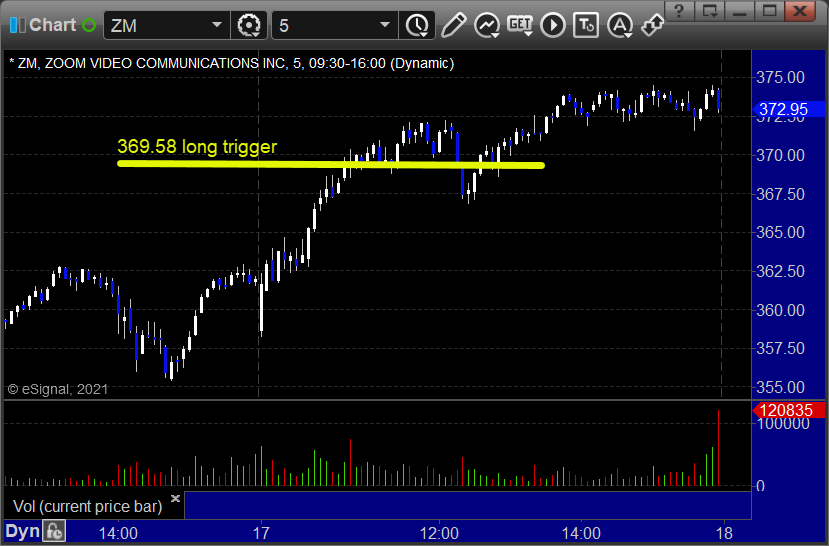
Task: Expand the 5 interval dropdown
Action: coord(385,25)
